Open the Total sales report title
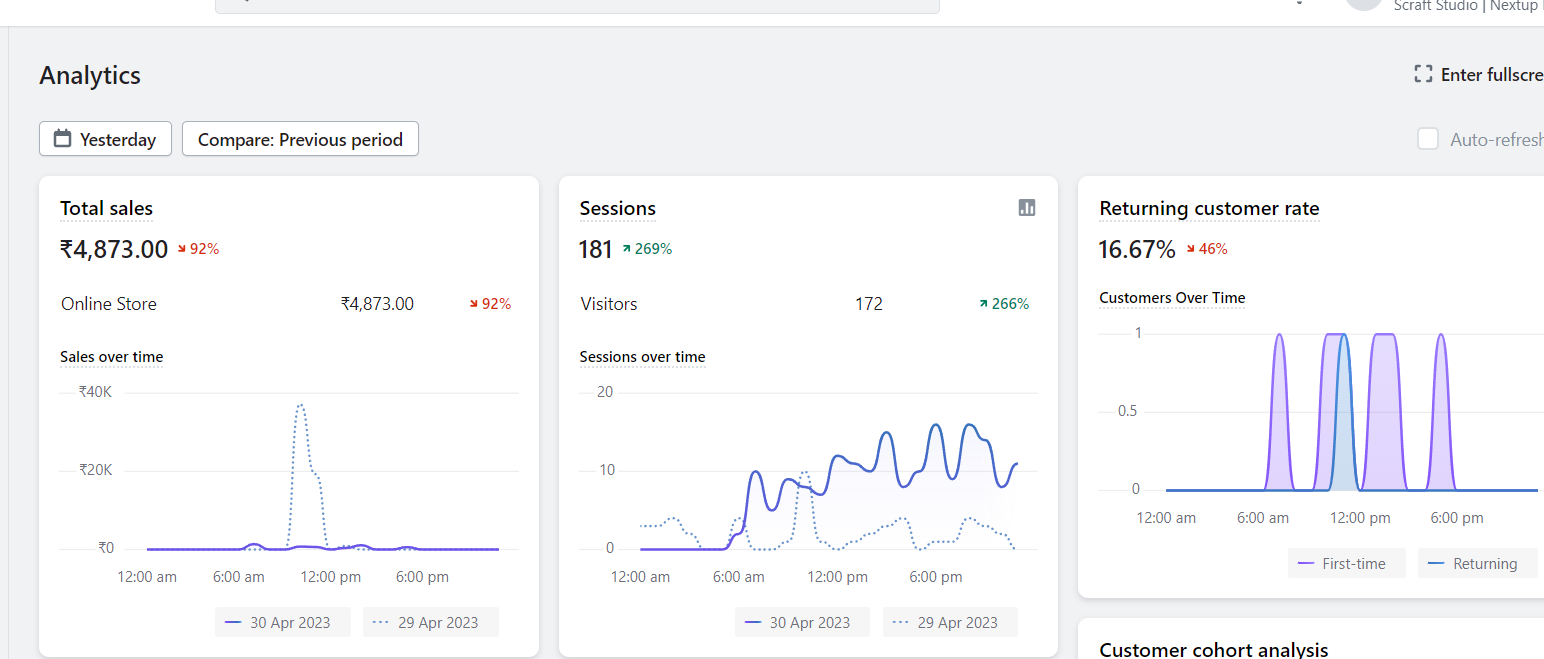 pyautogui.click(x=106, y=208)
